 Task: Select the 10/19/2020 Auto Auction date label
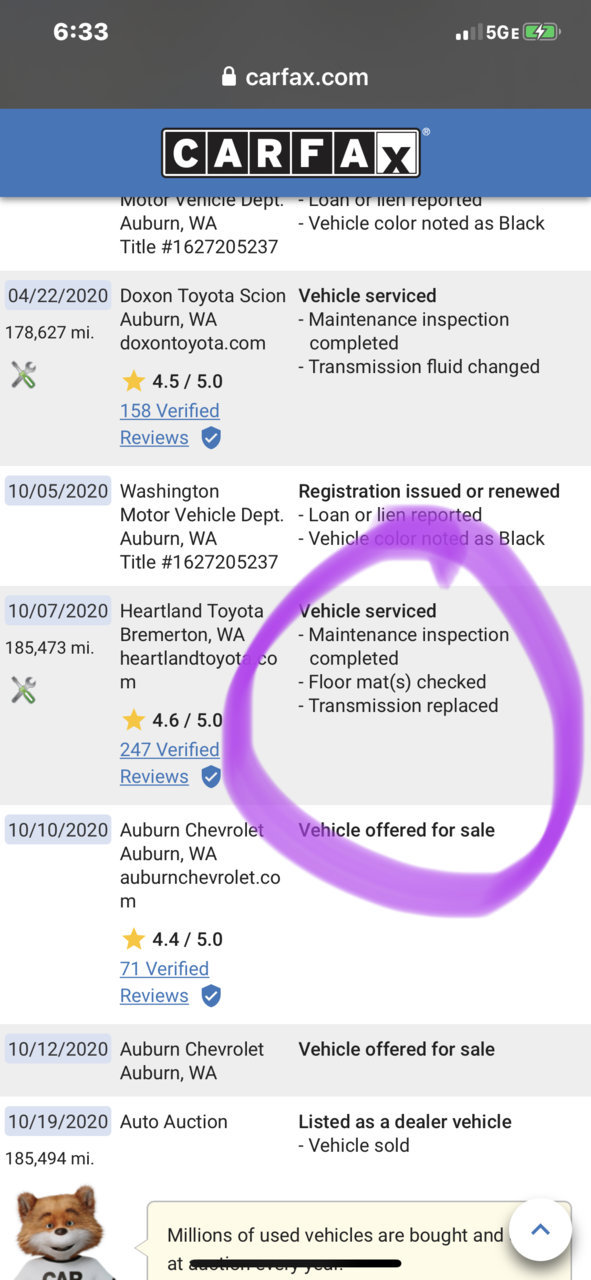58,1122
